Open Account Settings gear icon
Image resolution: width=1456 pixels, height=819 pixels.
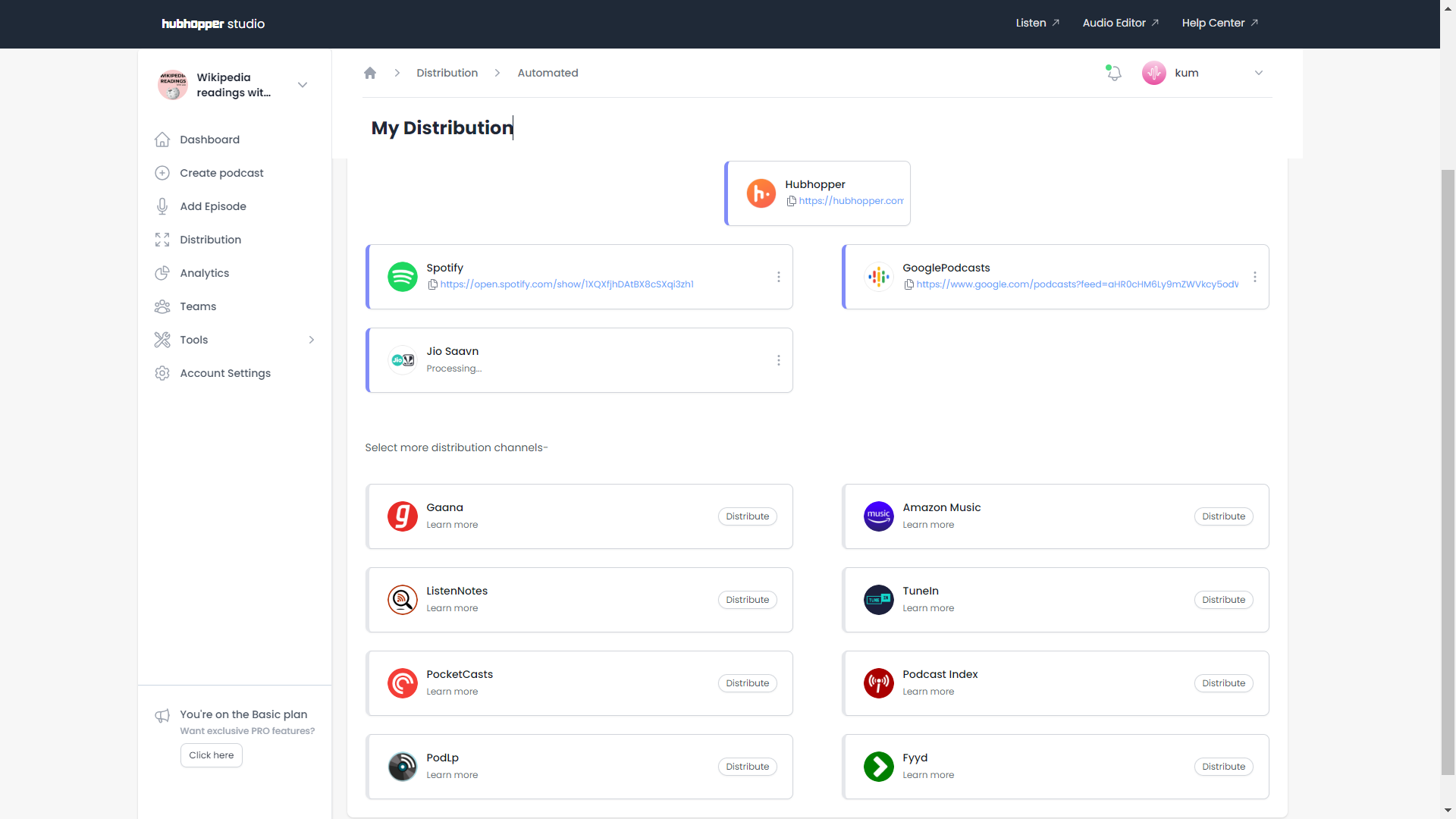162,373
